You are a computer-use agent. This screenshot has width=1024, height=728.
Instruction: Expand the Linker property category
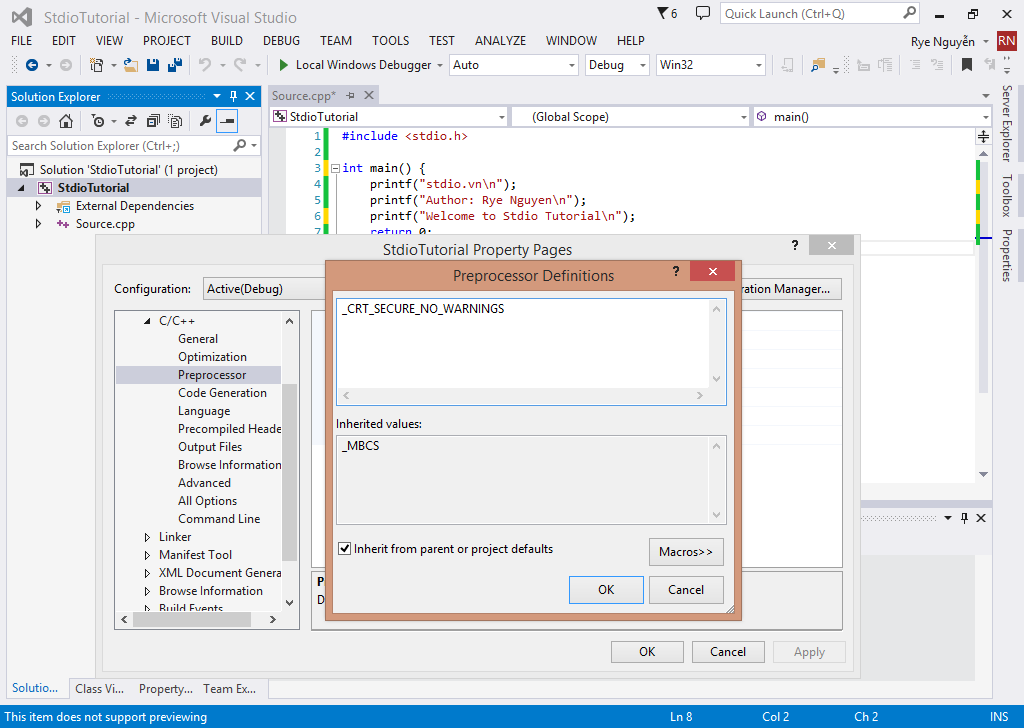click(x=147, y=537)
